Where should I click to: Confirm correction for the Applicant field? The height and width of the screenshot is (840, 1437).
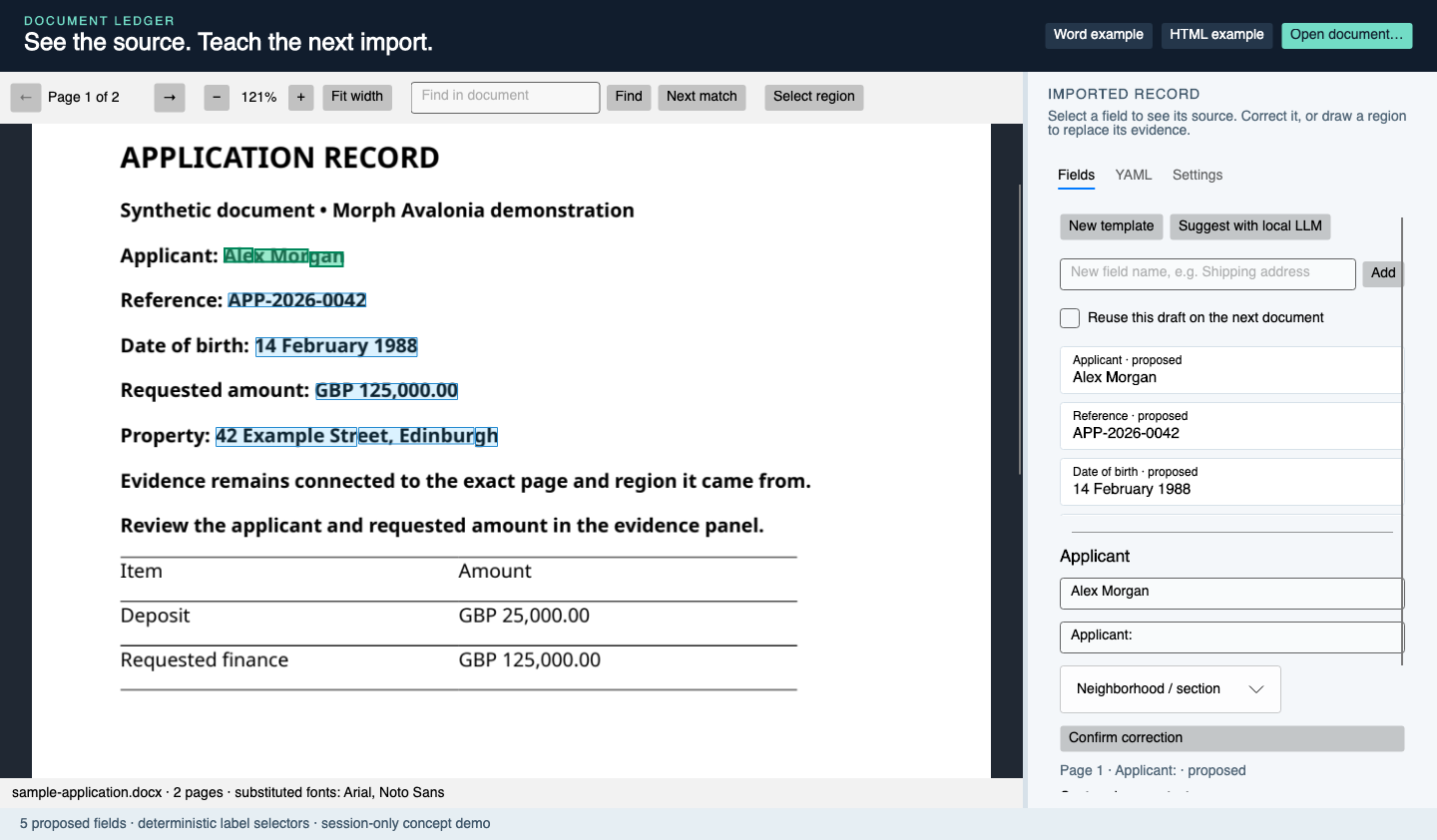(x=1231, y=738)
